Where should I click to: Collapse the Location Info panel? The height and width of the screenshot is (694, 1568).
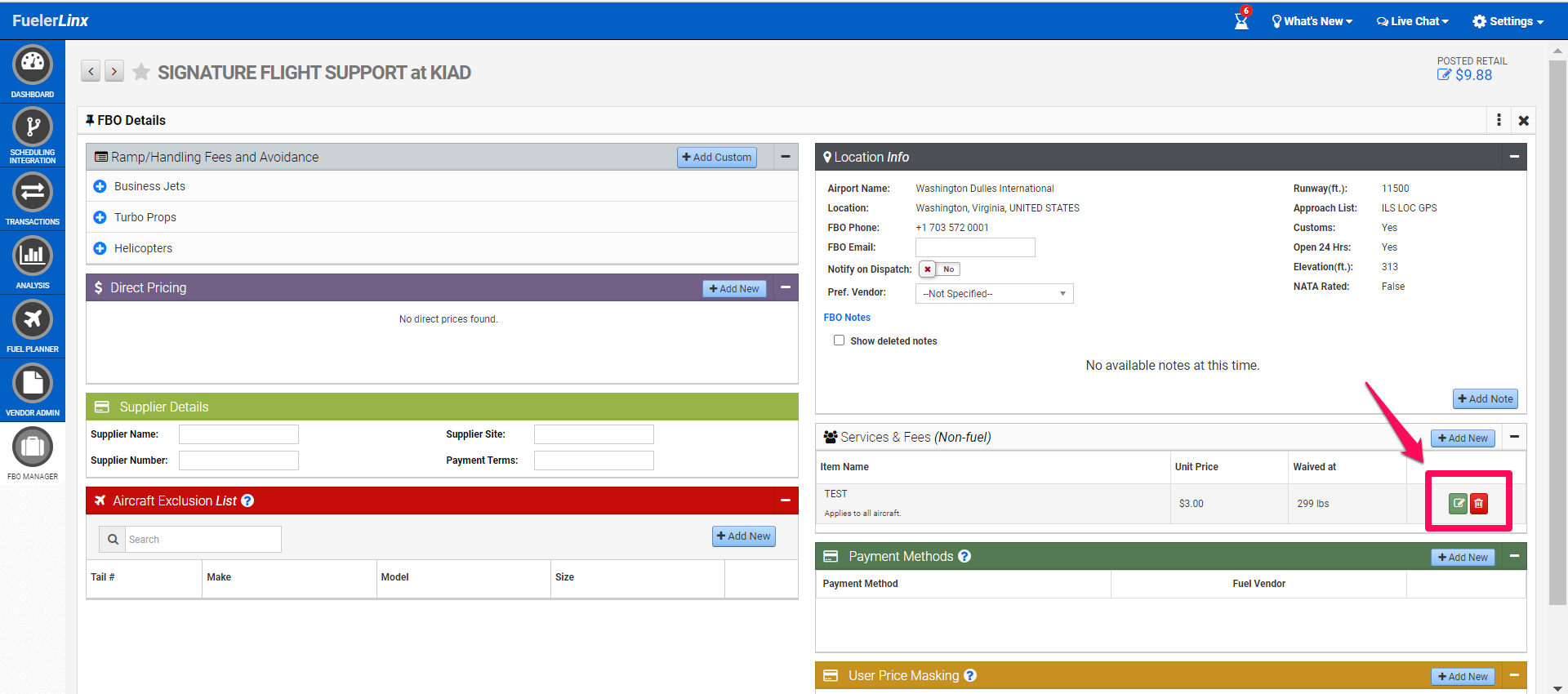click(1514, 157)
